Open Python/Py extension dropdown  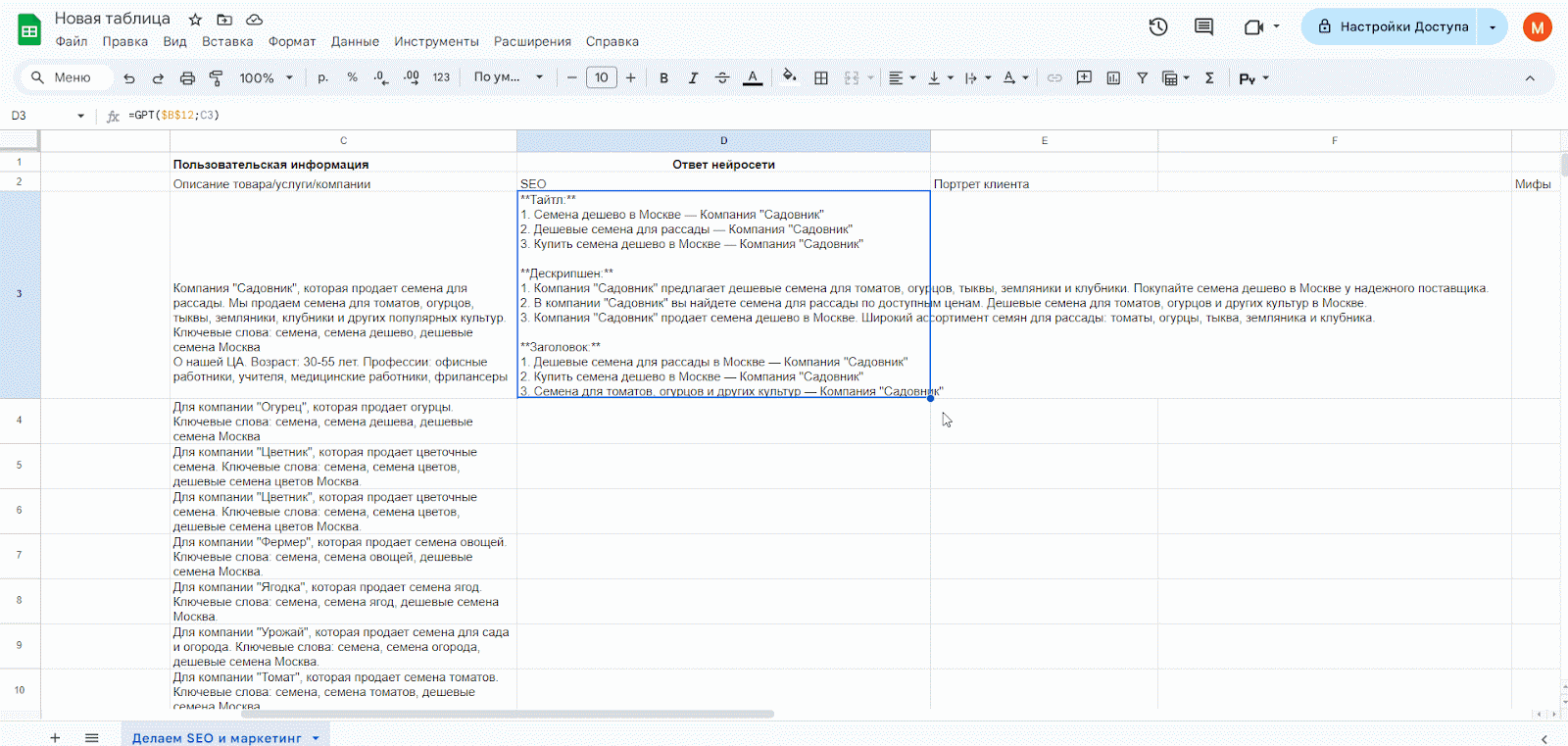pos(1253,78)
